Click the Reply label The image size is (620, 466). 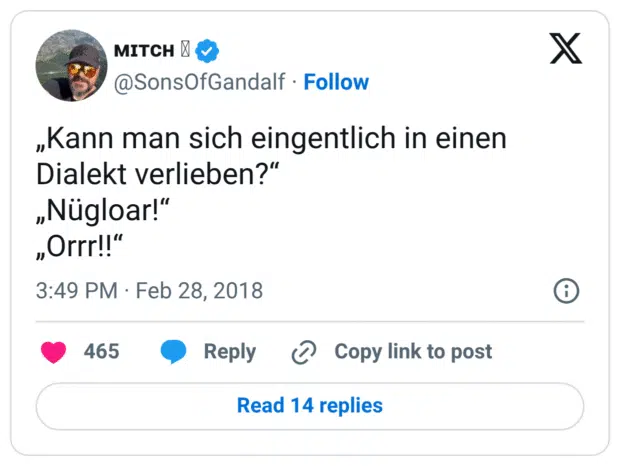click(229, 351)
